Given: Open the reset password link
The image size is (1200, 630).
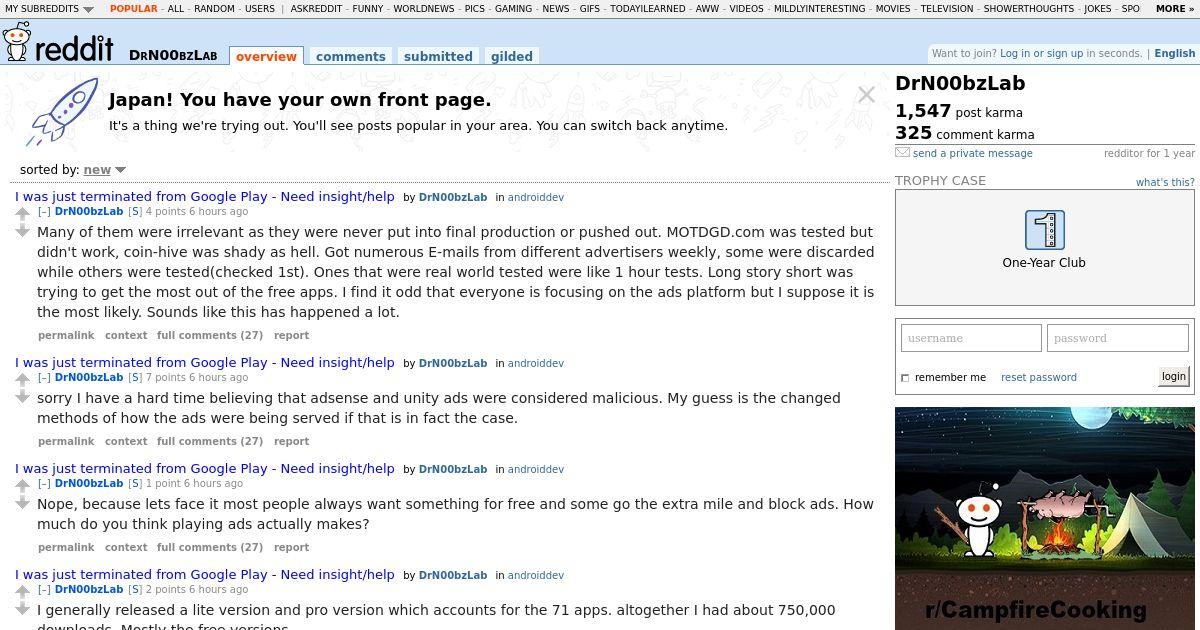Looking at the screenshot, I should click(1039, 378).
